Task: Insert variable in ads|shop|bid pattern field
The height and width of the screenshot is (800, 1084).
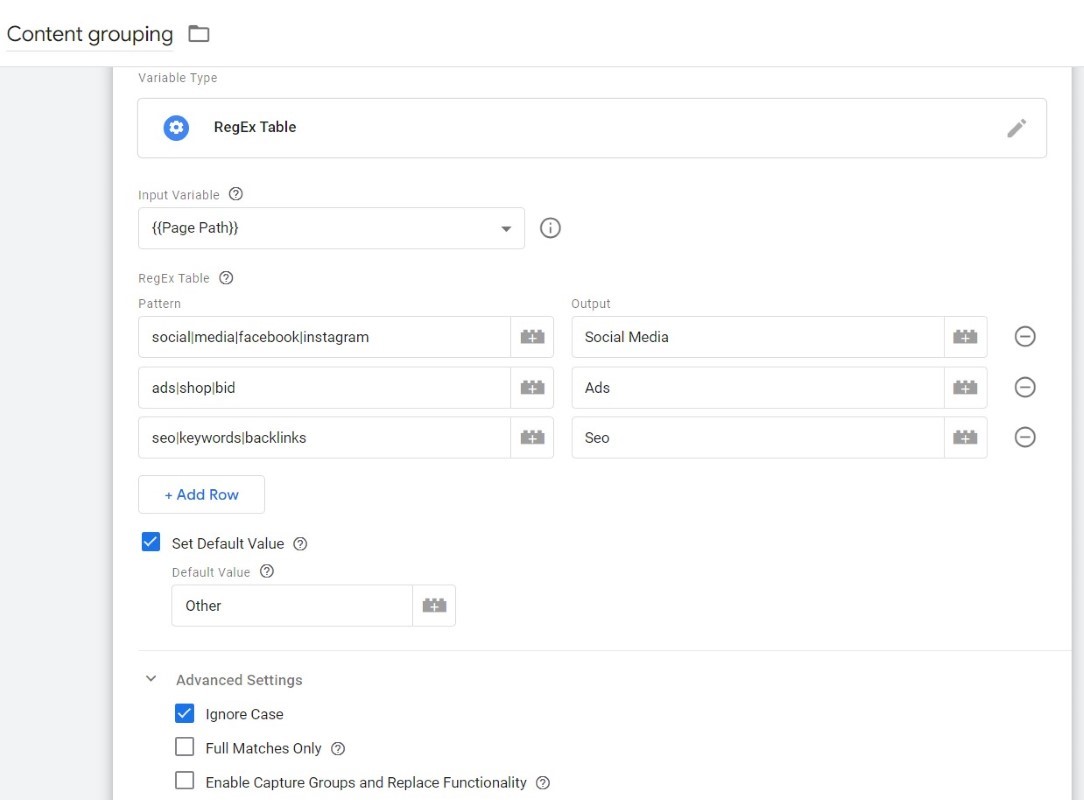Action: click(x=532, y=387)
